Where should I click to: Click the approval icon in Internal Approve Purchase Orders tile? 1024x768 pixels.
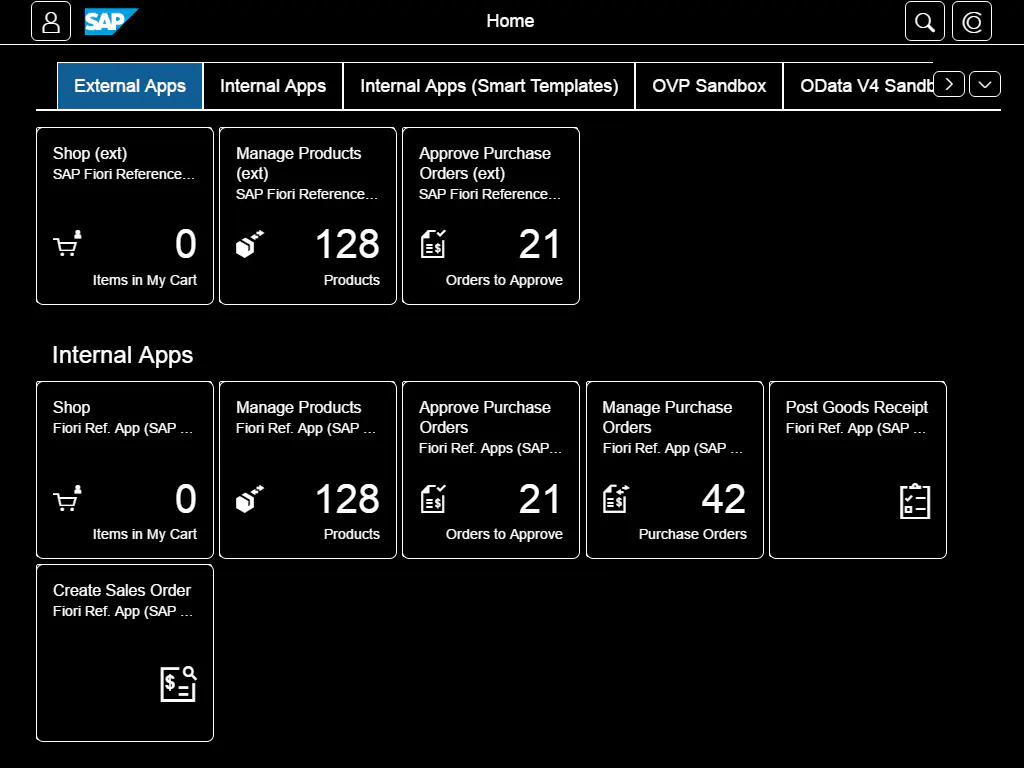click(433, 498)
